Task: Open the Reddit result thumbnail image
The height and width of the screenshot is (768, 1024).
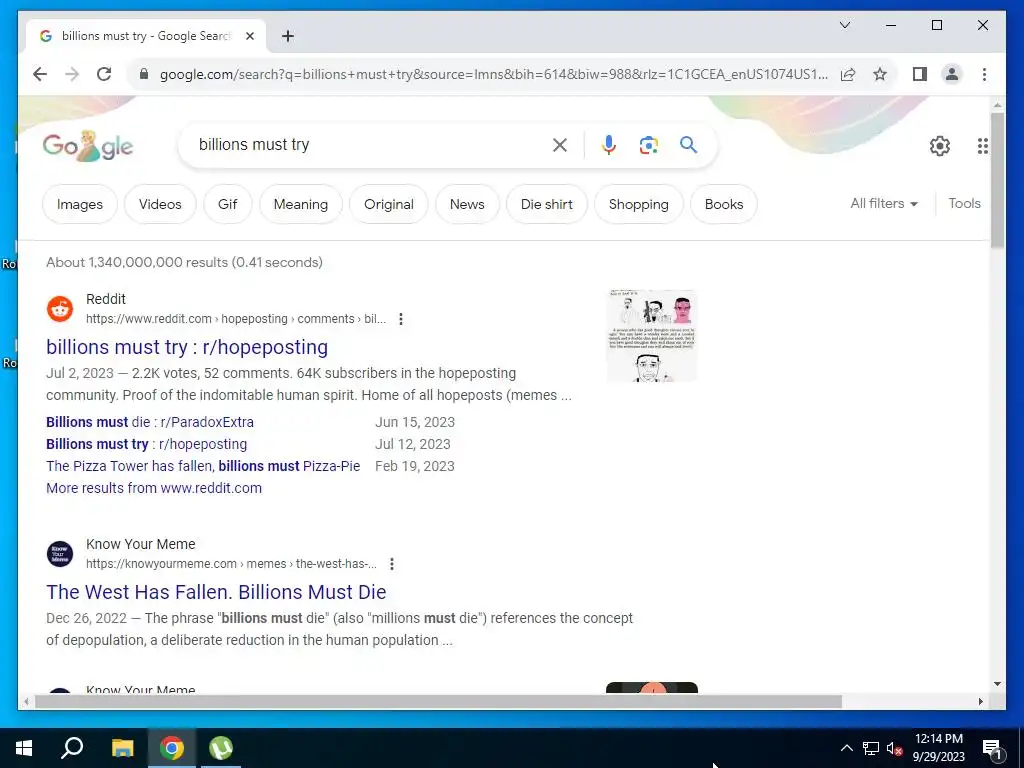Action: click(x=652, y=336)
